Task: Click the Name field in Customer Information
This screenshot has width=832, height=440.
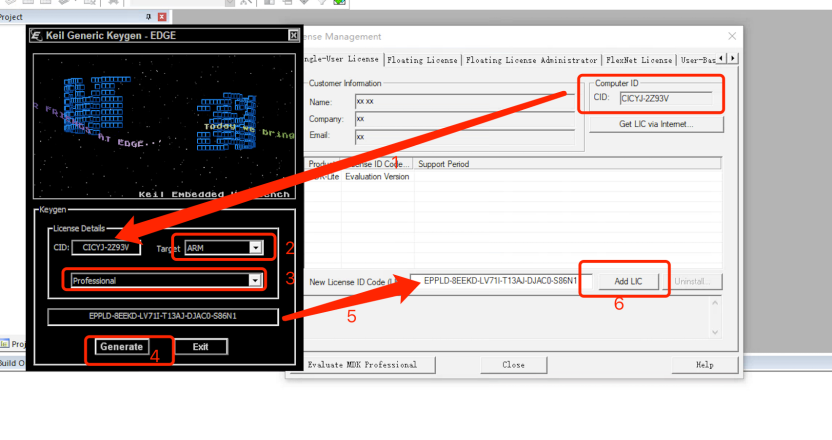Action: point(465,101)
